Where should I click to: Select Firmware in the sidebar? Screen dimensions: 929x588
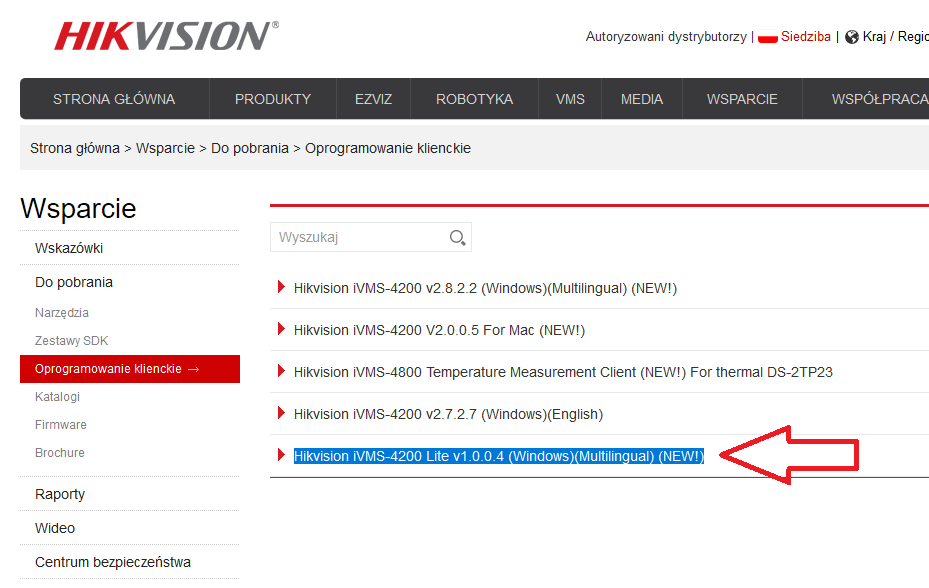(x=60, y=425)
